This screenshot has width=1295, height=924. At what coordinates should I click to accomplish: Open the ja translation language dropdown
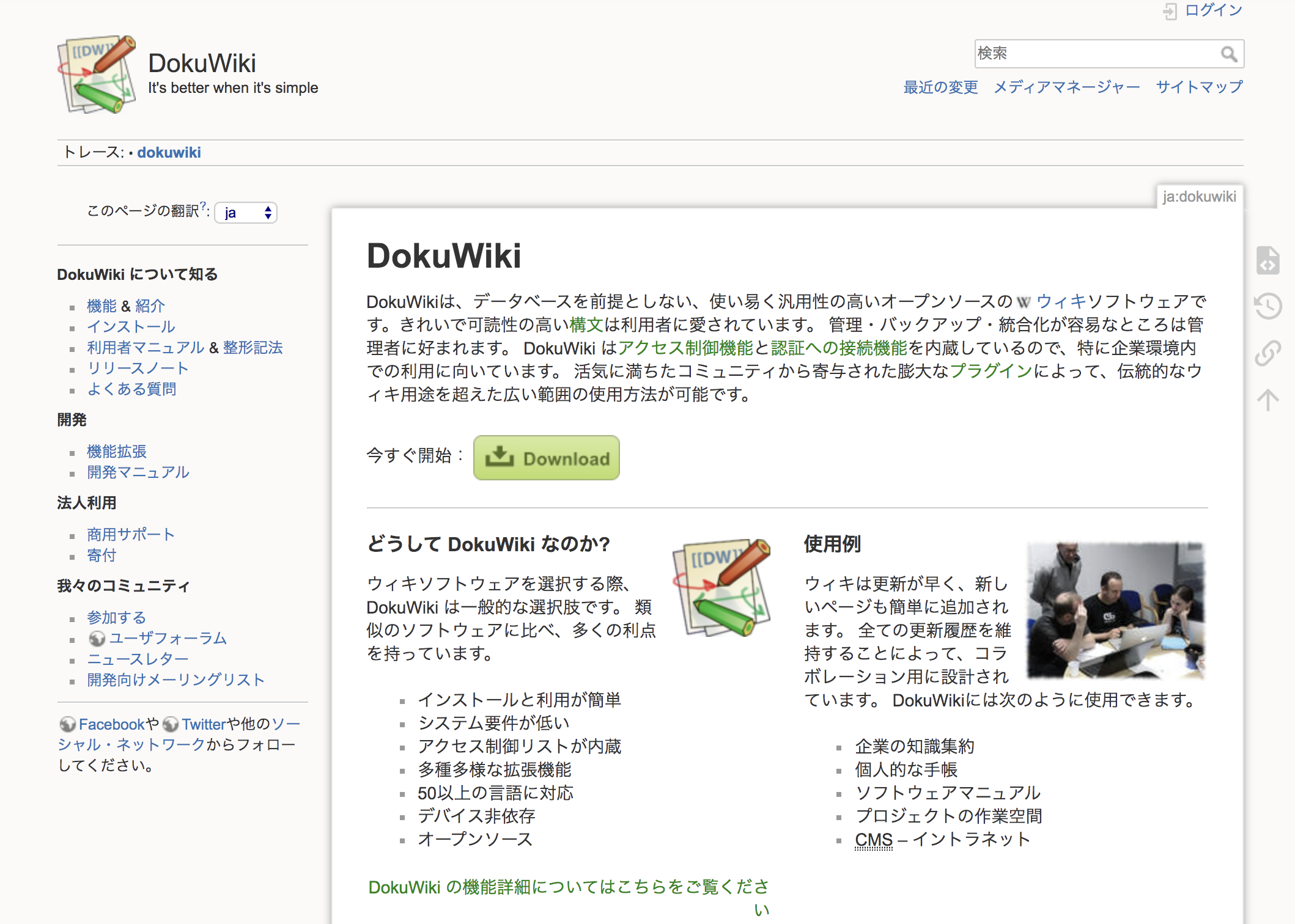246,213
